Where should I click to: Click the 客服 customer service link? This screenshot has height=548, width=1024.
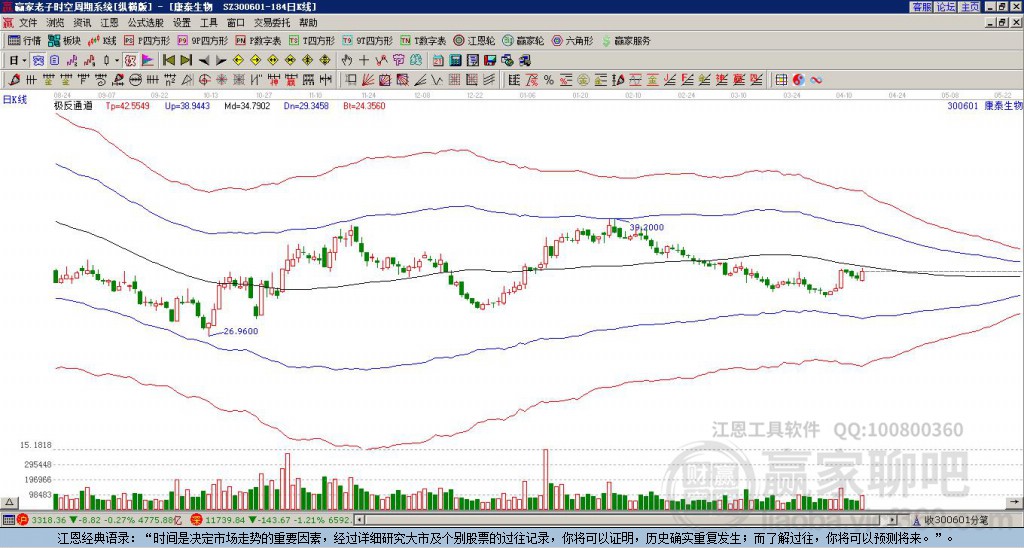click(x=921, y=7)
